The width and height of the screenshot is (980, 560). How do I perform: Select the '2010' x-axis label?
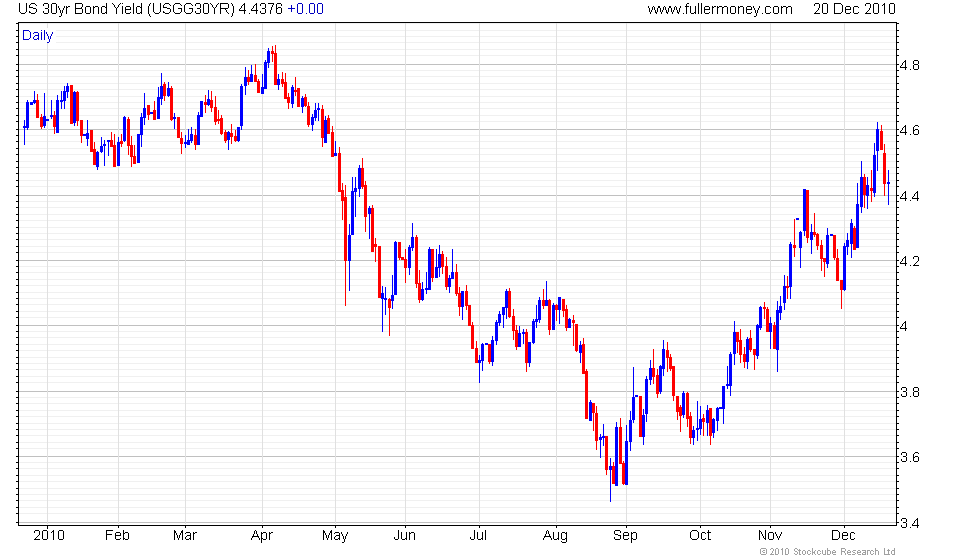tap(49, 536)
